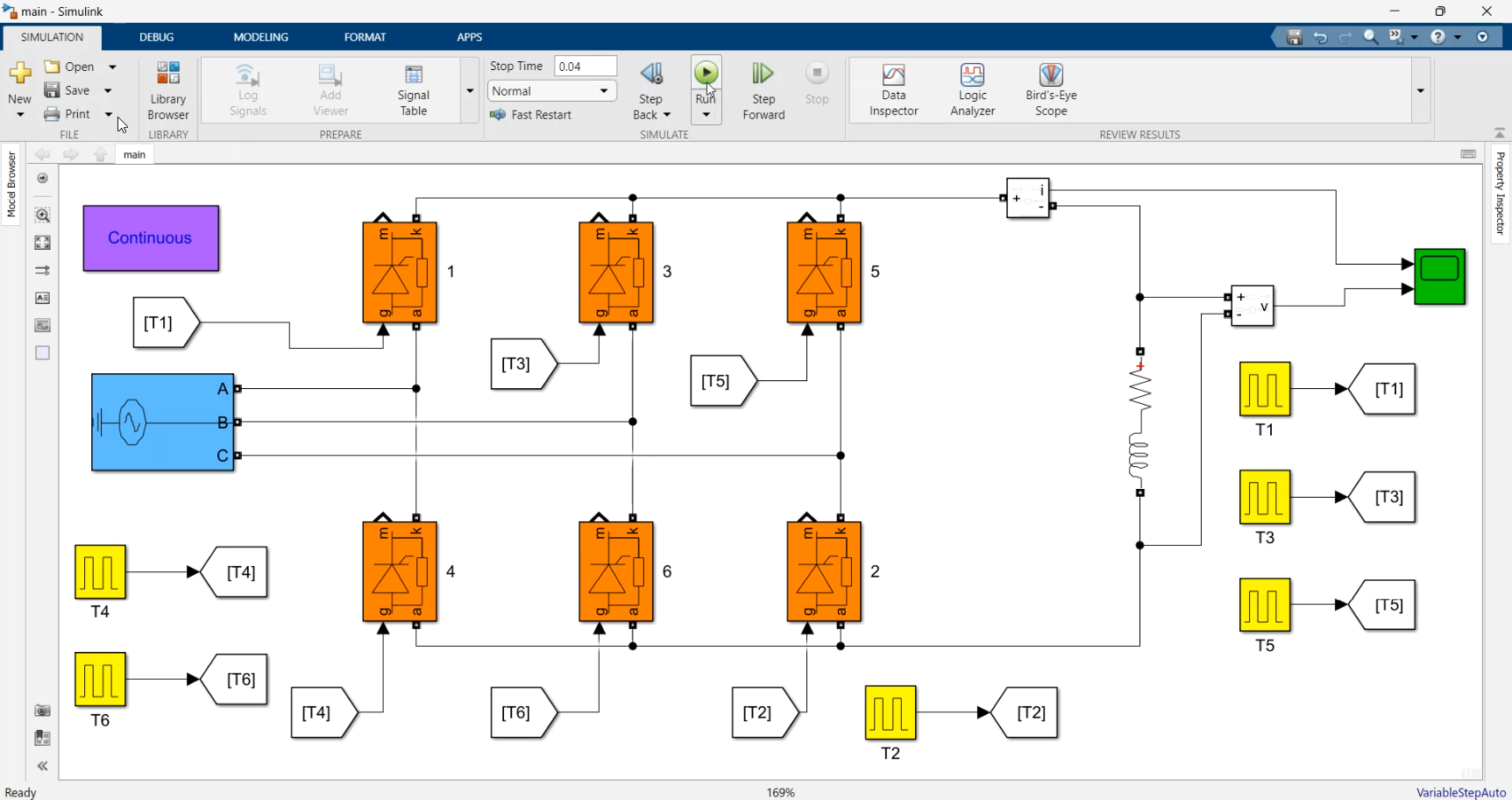Open the Property Inspector side panel
1512x800 pixels.
pyautogui.click(x=1500, y=193)
